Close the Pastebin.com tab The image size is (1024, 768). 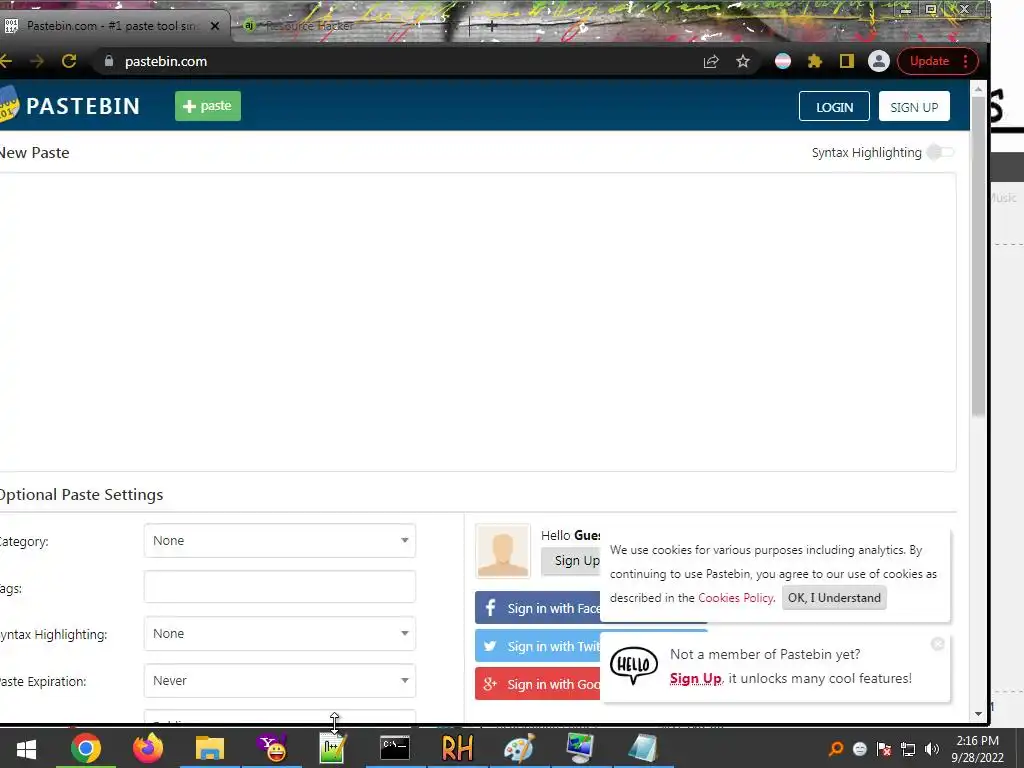click(x=215, y=26)
